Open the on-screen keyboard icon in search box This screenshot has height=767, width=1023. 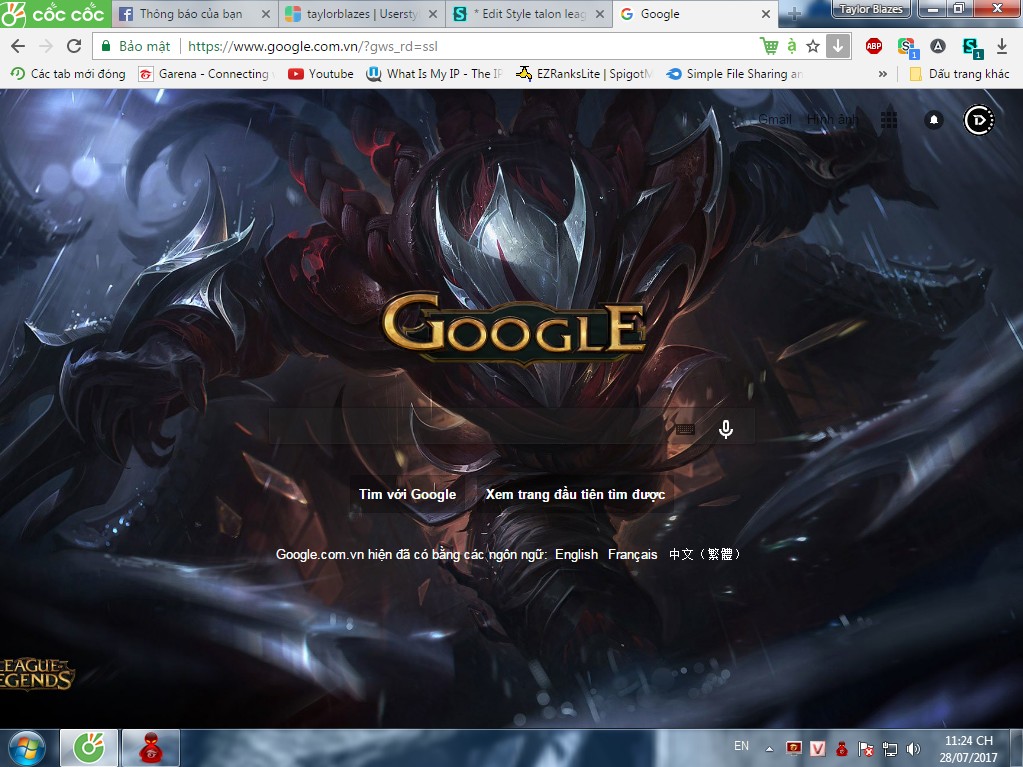point(685,429)
